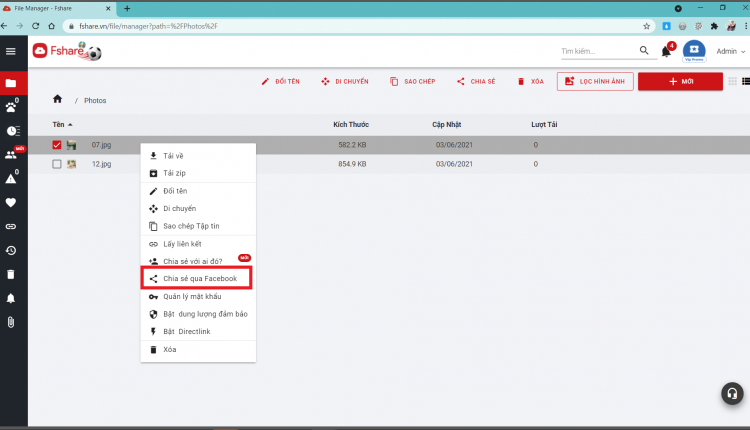Screen dimensions: 750x430
Task: Open favorites heart icon in sidebar
Action: 11,202
